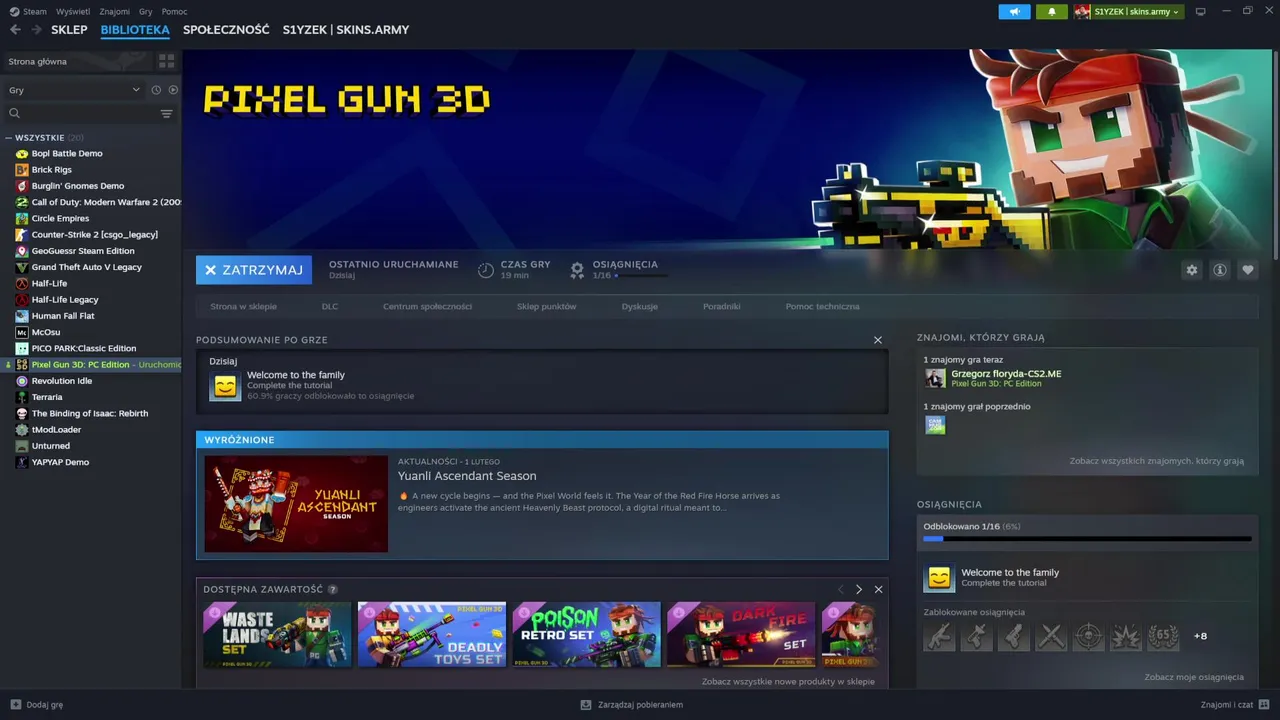
Task: Show recent games clock filter
Action: [156, 90]
